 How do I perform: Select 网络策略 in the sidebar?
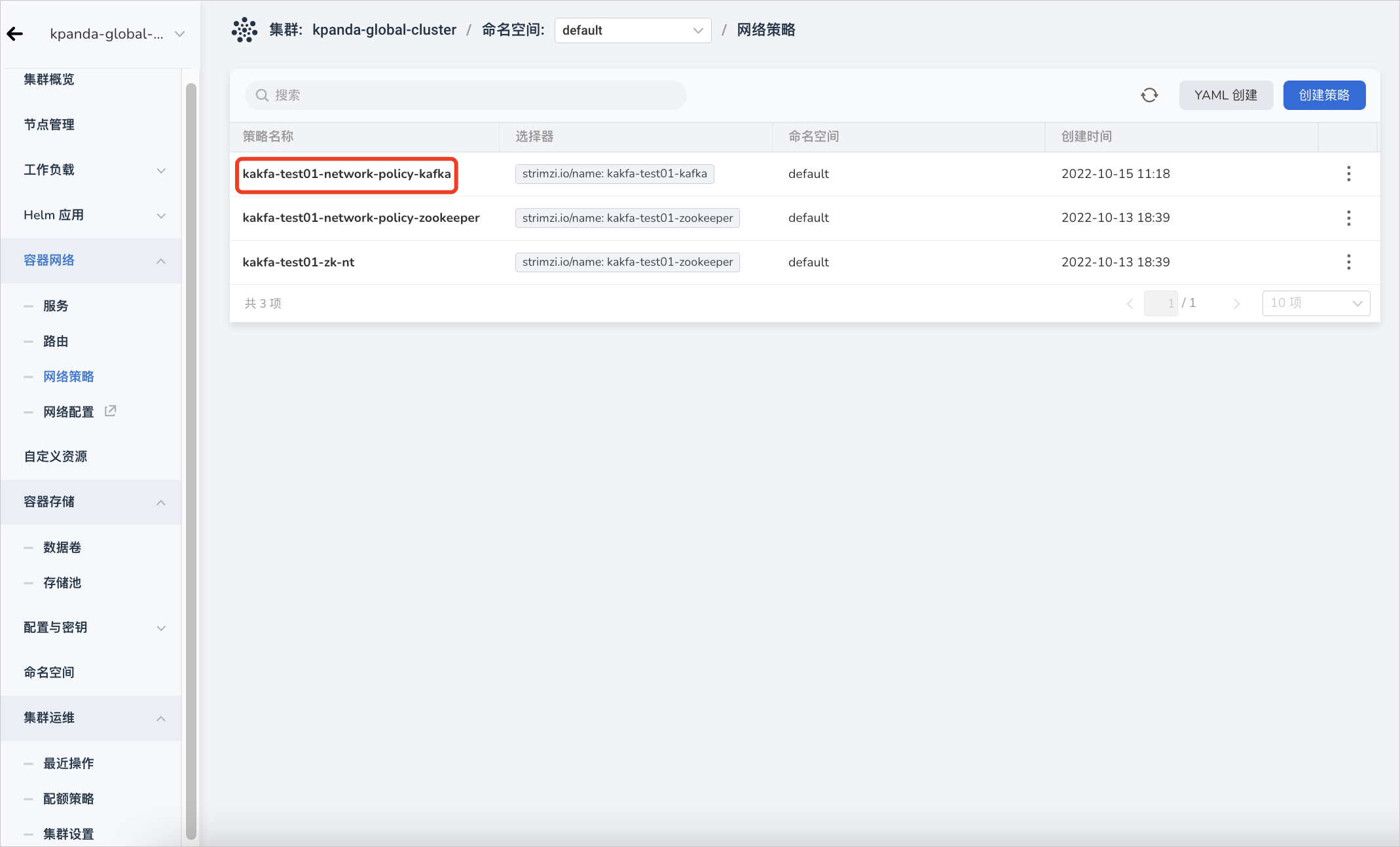pyautogui.click(x=69, y=376)
